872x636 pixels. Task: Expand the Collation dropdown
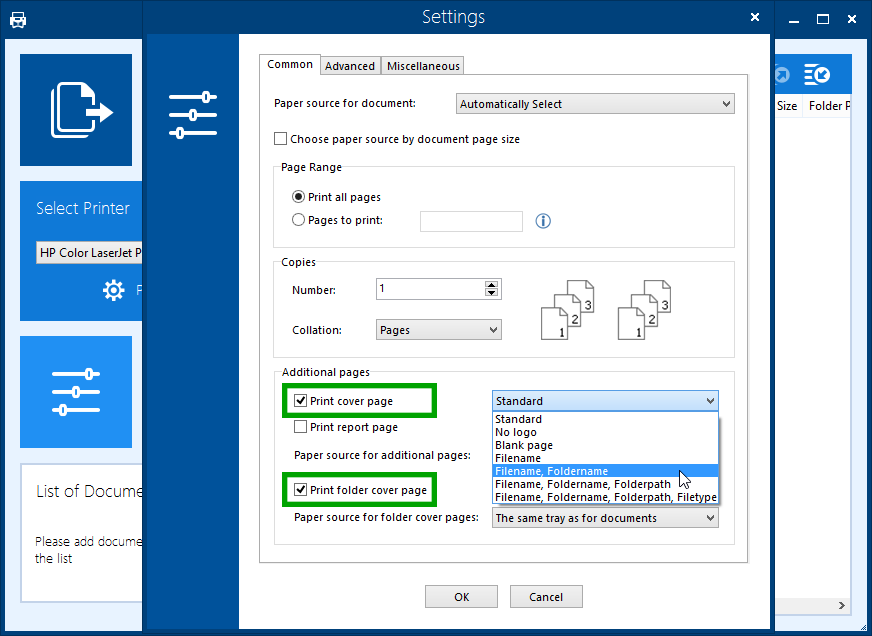coord(439,330)
